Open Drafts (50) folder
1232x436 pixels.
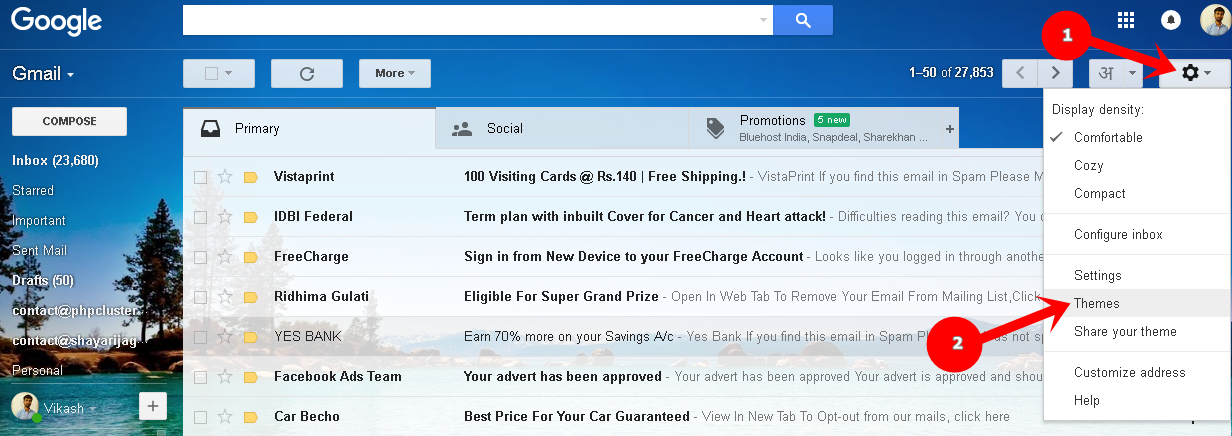[43, 280]
